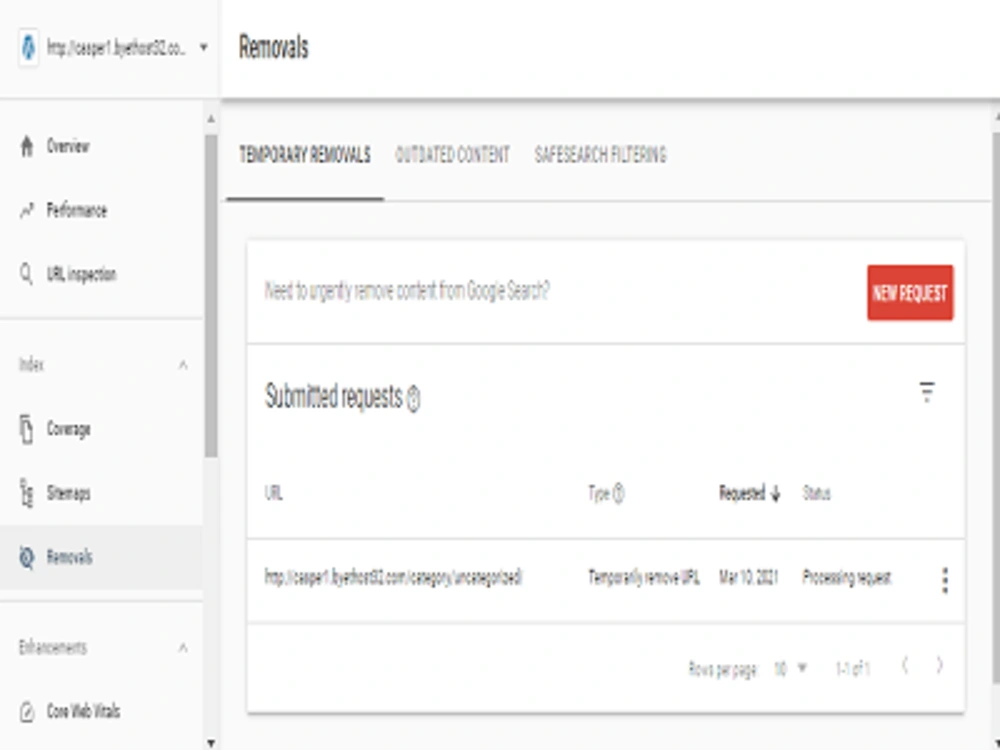
Task: Click the Enhancements section label
Action: coord(52,648)
